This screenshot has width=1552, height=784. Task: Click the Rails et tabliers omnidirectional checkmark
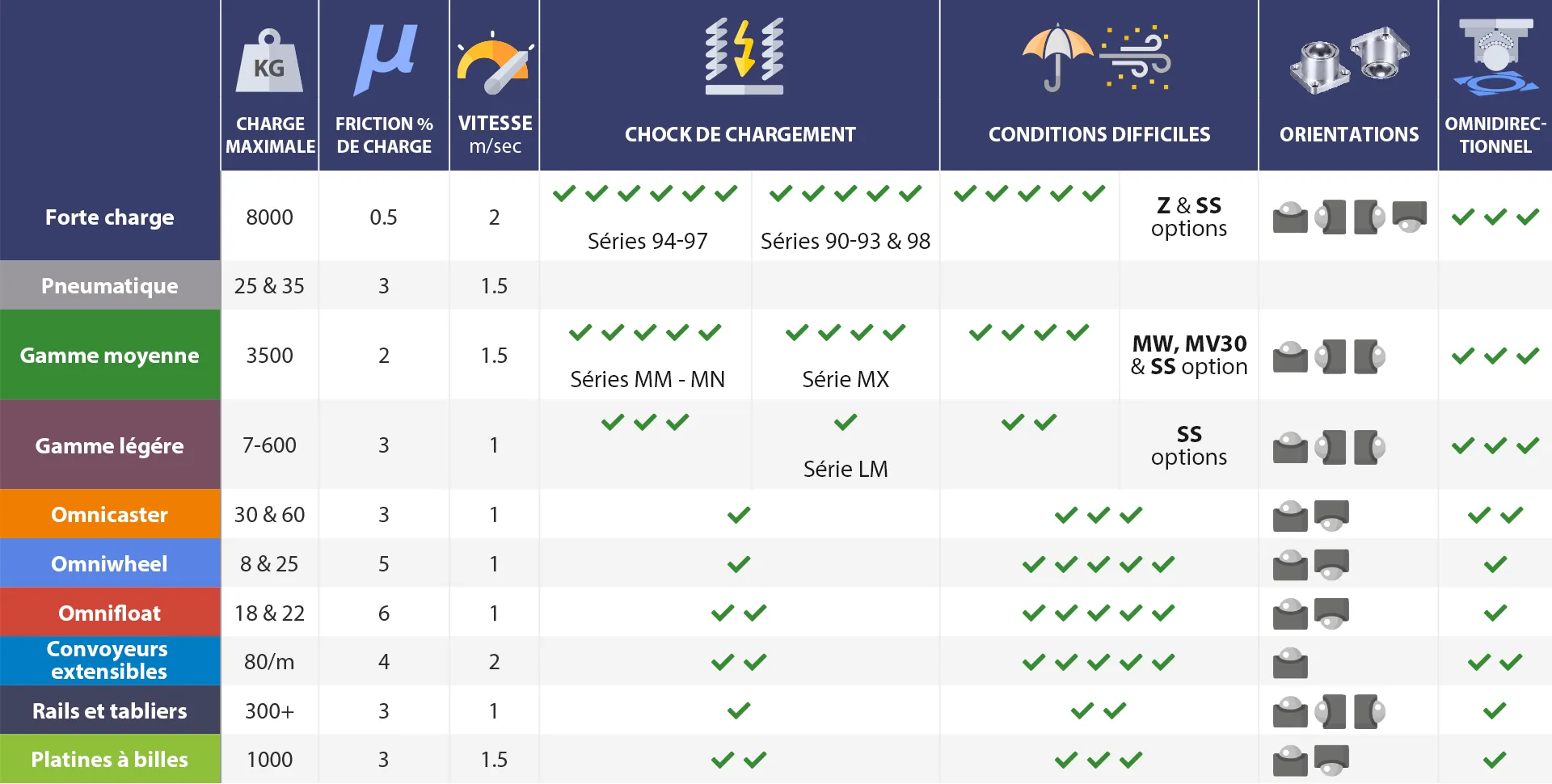pyautogui.click(x=1495, y=711)
